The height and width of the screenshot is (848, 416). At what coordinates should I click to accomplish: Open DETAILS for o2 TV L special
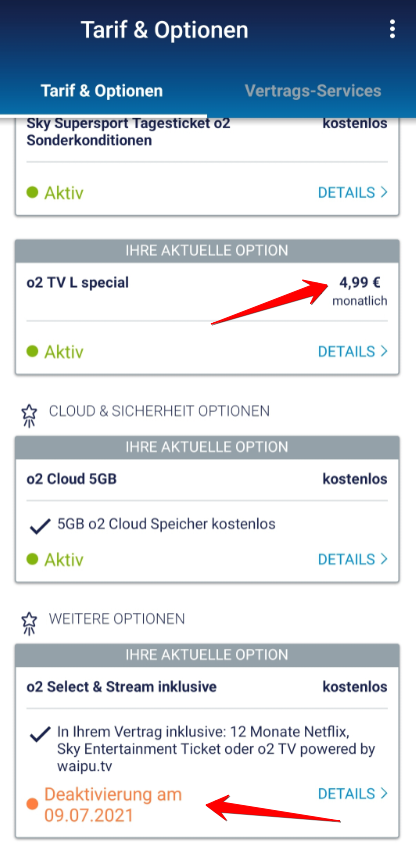click(x=353, y=352)
